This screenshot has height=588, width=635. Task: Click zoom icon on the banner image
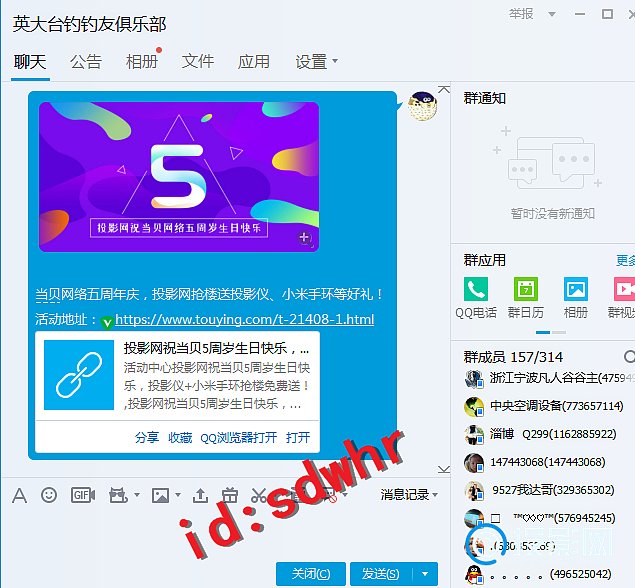[x=305, y=238]
